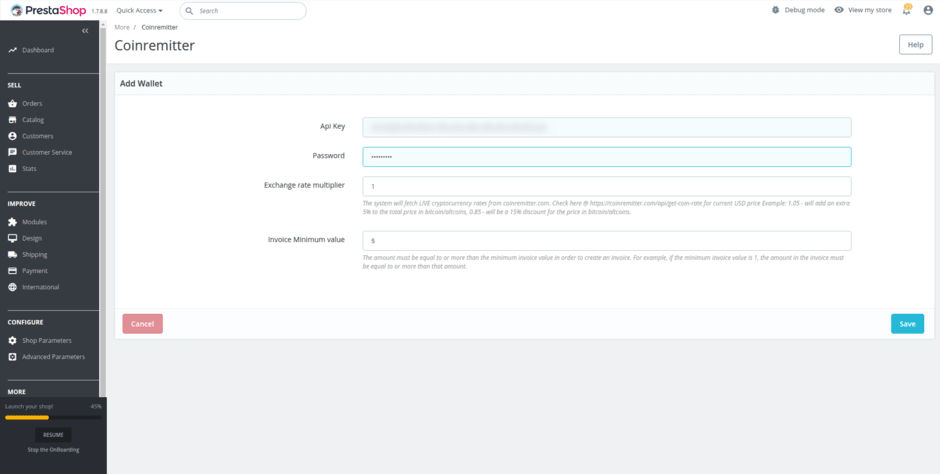Click the 1.7.8.8 version label
The image size is (940, 474).
99,11
